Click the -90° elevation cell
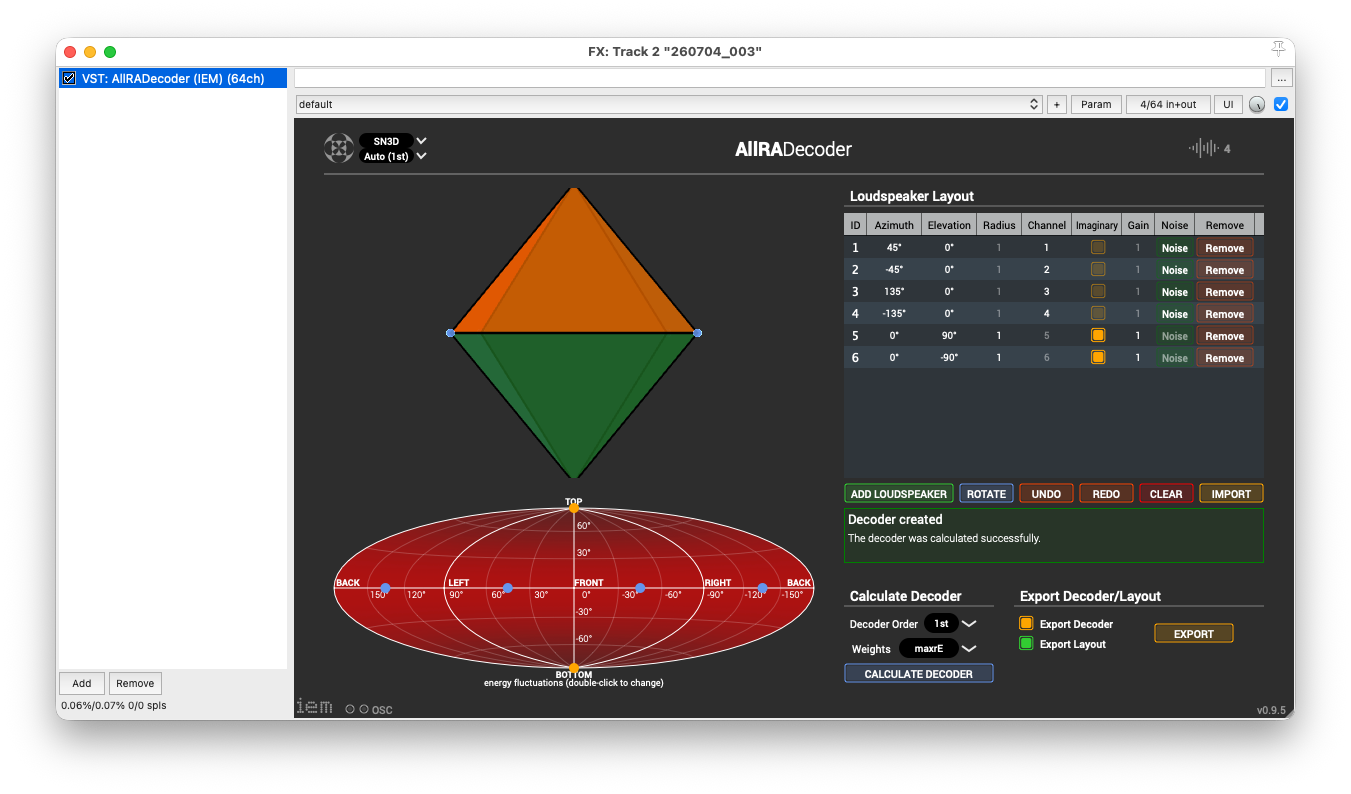1351x794 pixels. [949, 358]
